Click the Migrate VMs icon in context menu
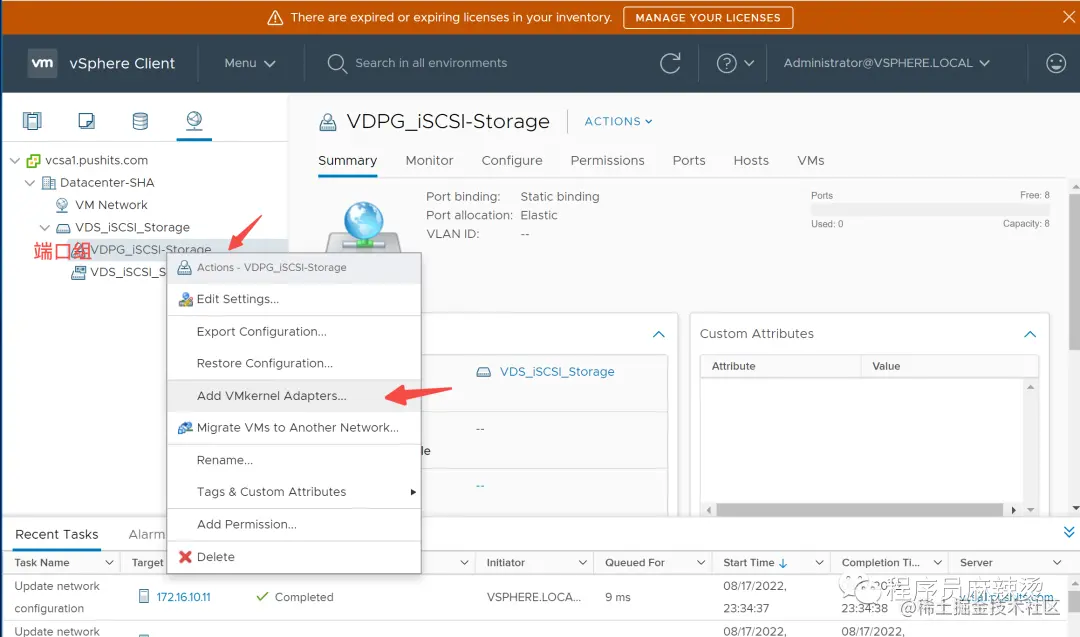1080x637 pixels. 185,428
